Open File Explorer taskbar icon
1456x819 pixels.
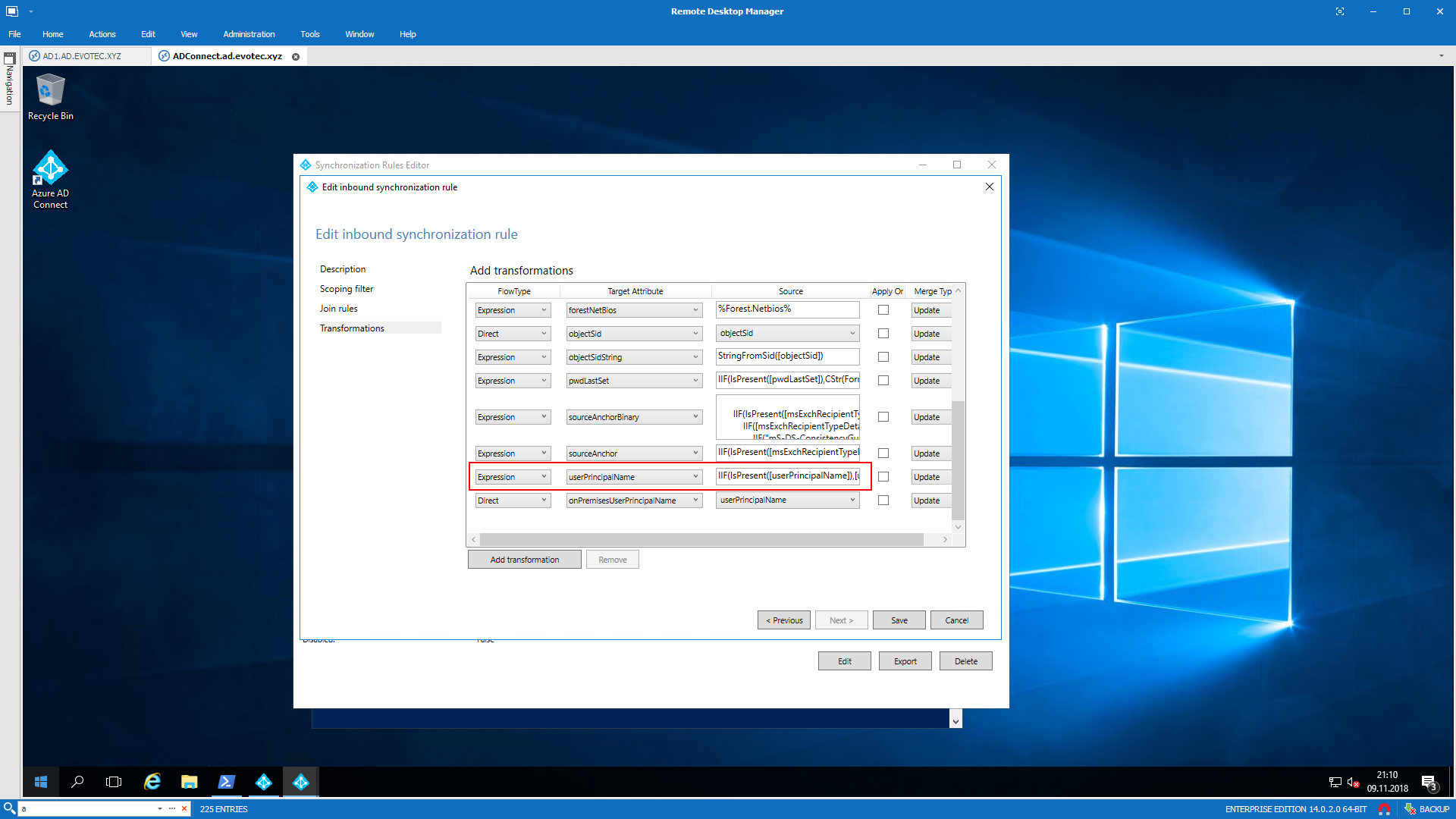tap(189, 782)
